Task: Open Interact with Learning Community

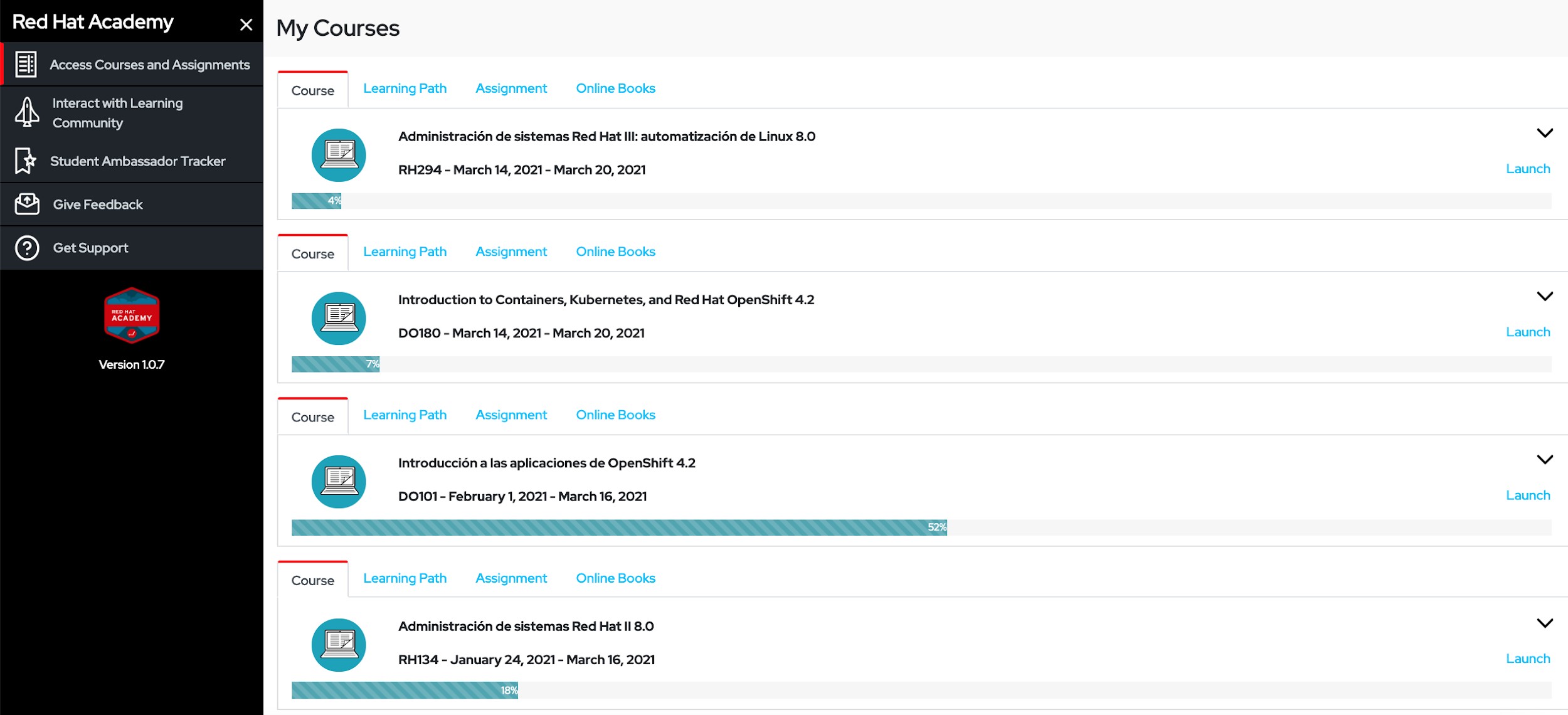Action: (132, 113)
